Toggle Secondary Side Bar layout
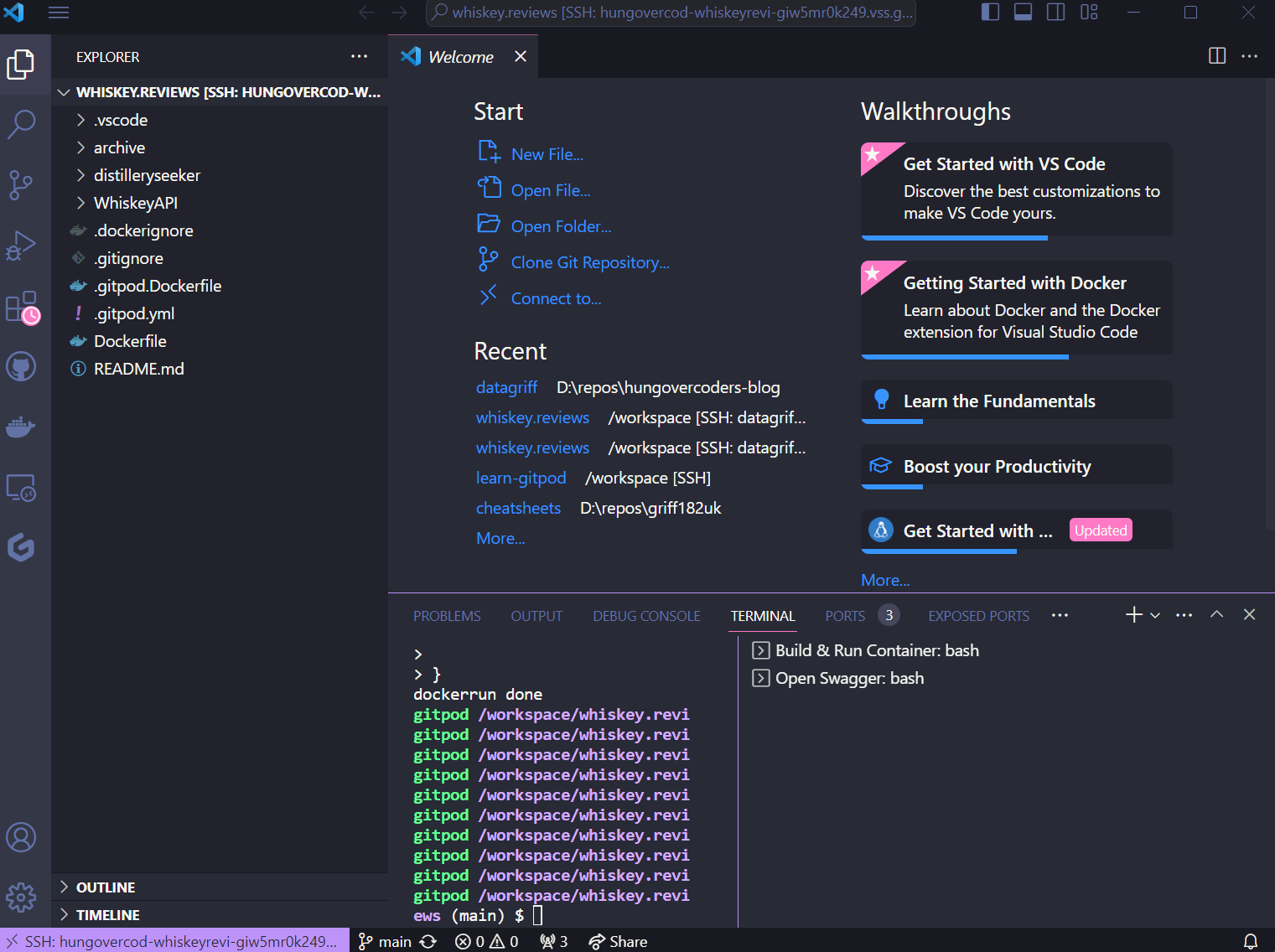The width and height of the screenshot is (1275, 952). coord(1055,13)
